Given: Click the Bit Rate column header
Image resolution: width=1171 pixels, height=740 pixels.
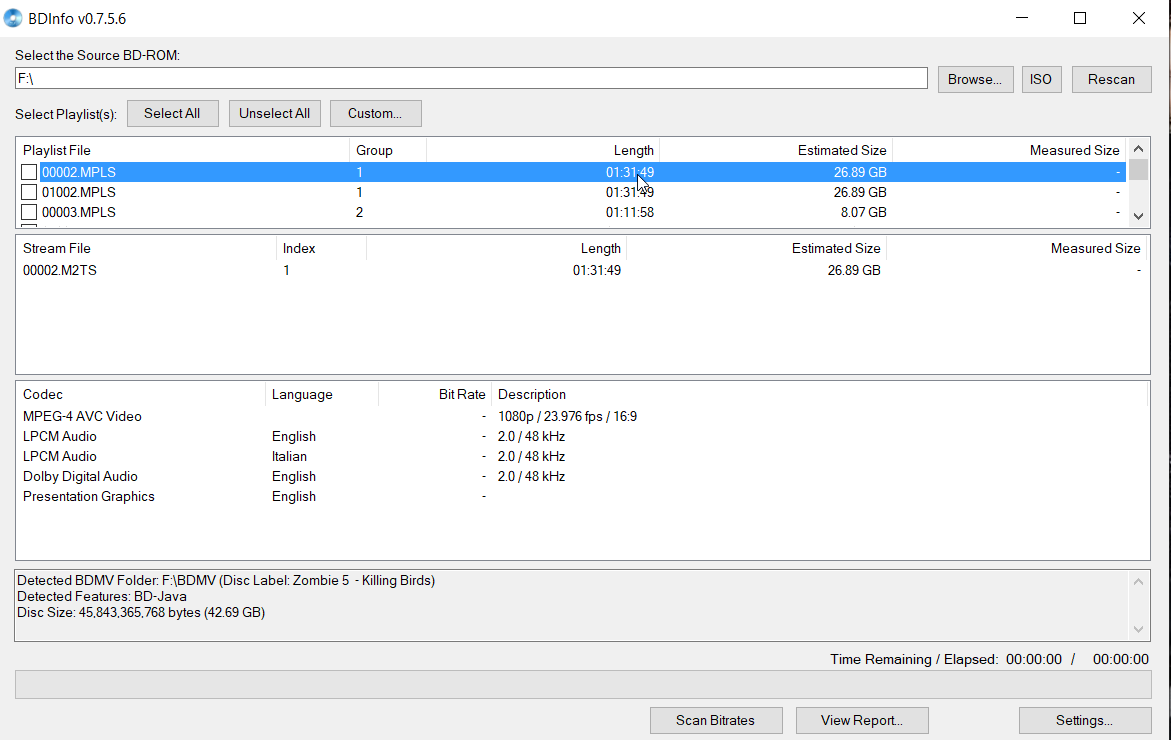Looking at the screenshot, I should pyautogui.click(x=435, y=394).
